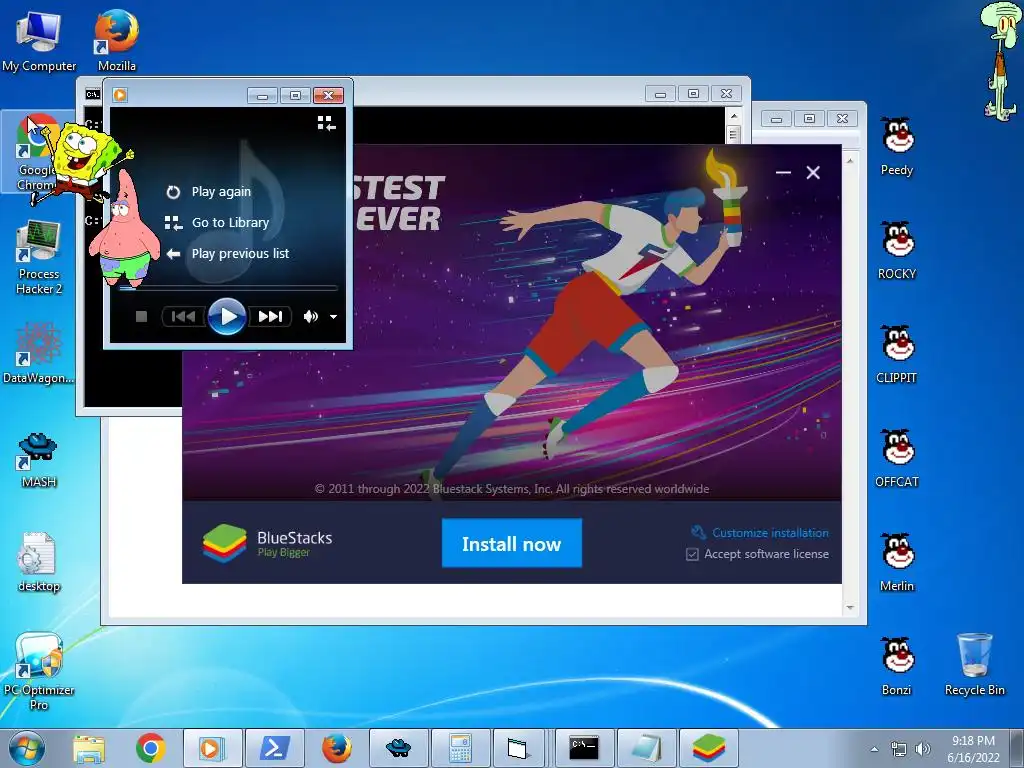
Task: Open Calculator taskbar button
Action: (460, 748)
